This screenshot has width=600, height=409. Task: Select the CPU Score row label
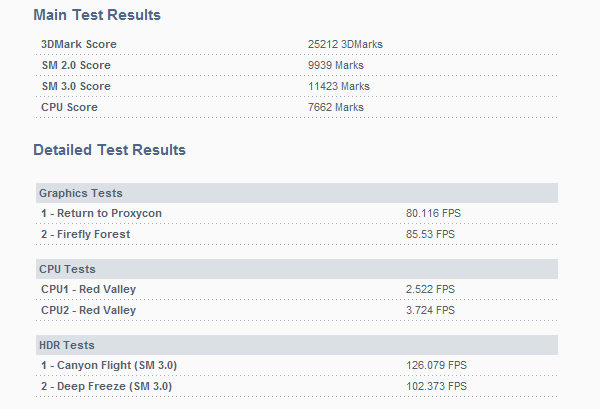point(69,107)
